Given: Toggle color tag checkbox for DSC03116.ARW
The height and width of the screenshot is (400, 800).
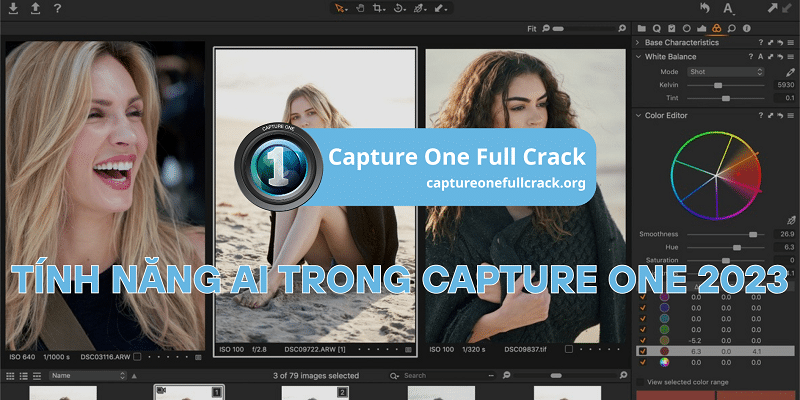Looking at the screenshot, I should [137, 357].
